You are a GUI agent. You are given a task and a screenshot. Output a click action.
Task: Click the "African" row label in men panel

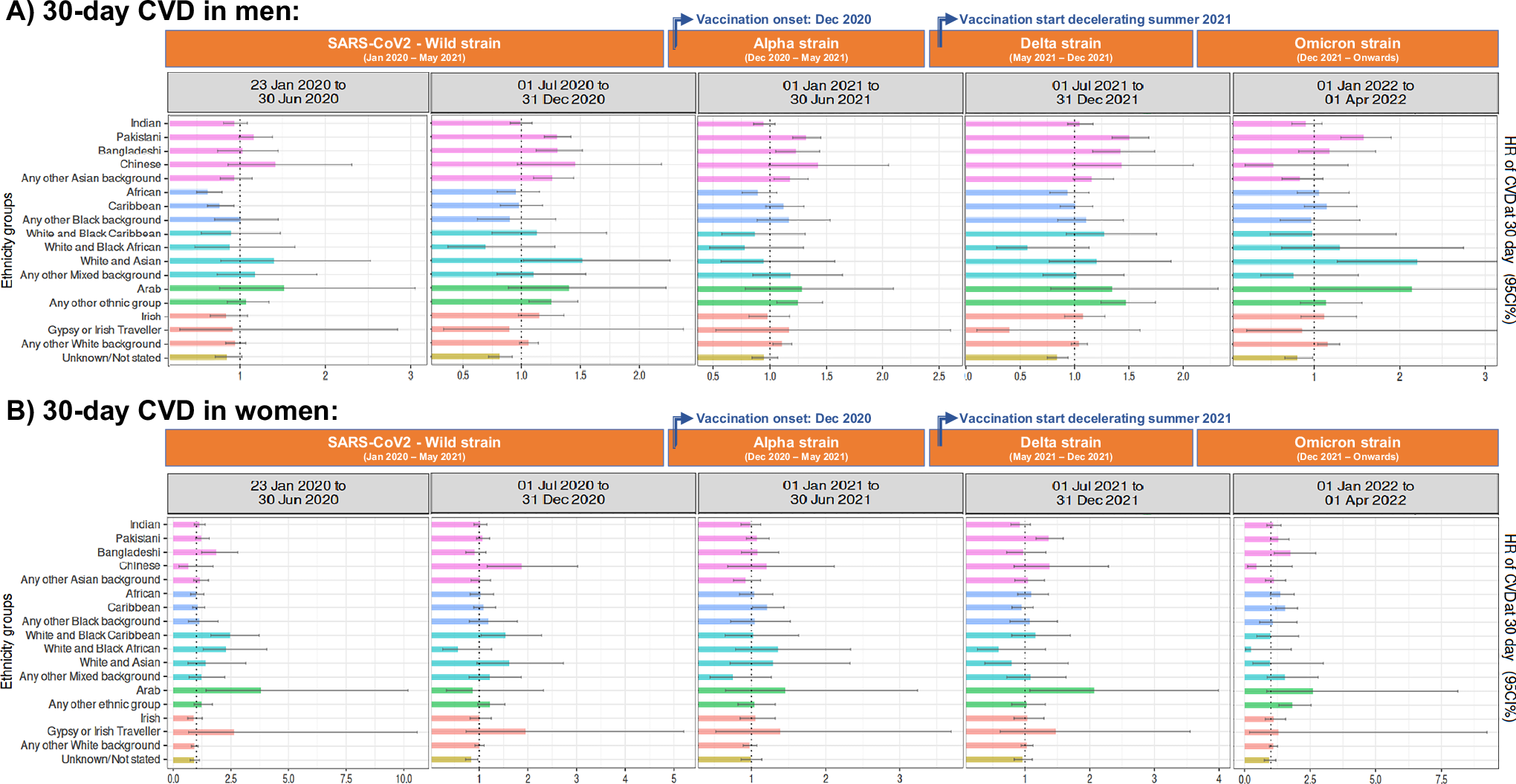click(143, 192)
